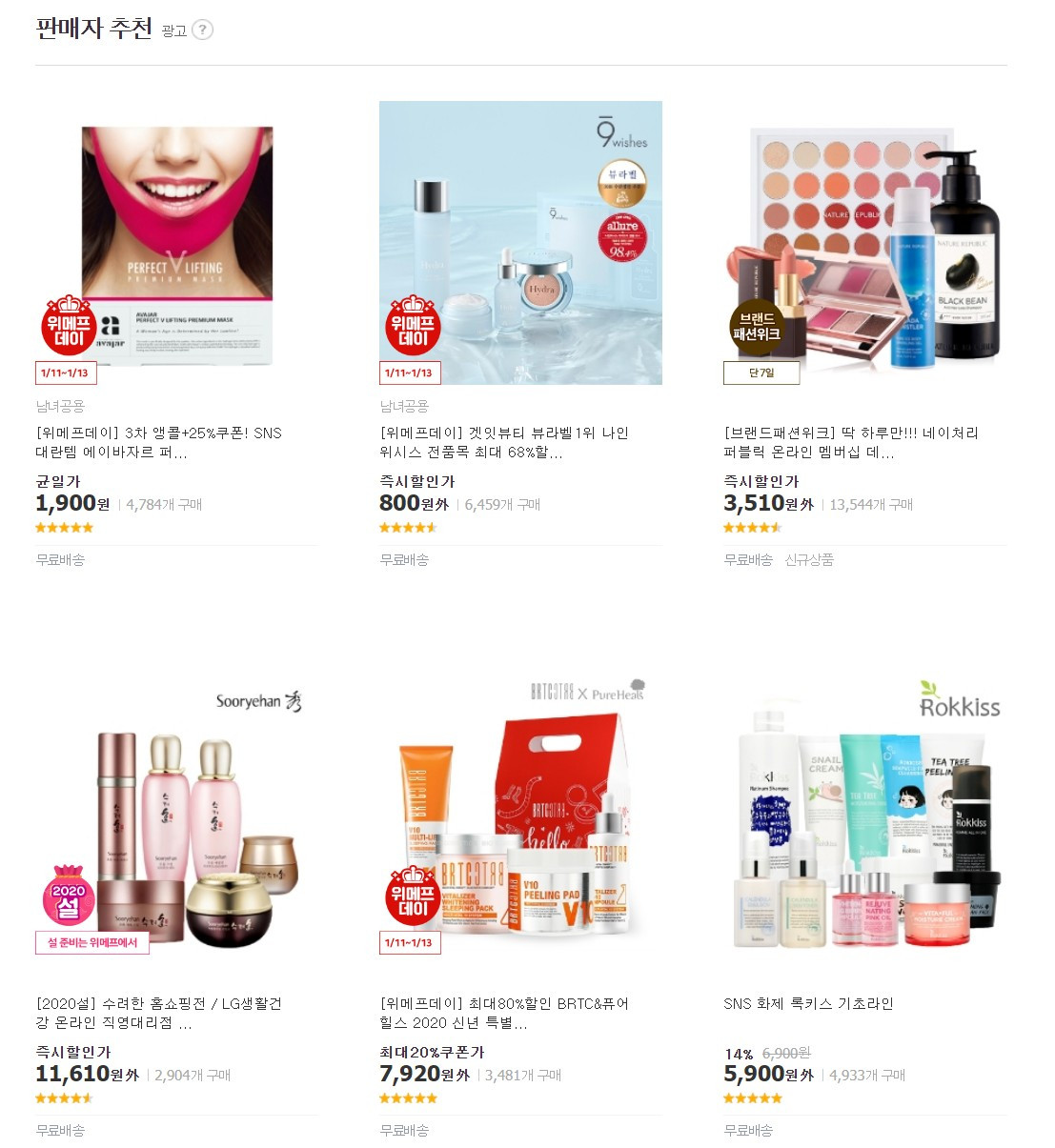The width and height of the screenshot is (1055, 1148).
Task: Open the 수려한 홈쇼핑전 product title
Action: coord(159,1013)
